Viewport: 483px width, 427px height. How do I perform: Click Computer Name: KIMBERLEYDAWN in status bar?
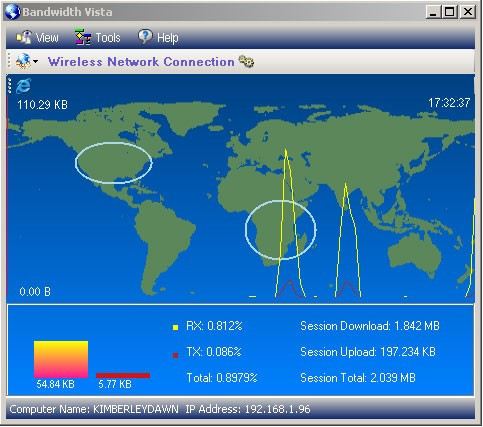point(94,409)
